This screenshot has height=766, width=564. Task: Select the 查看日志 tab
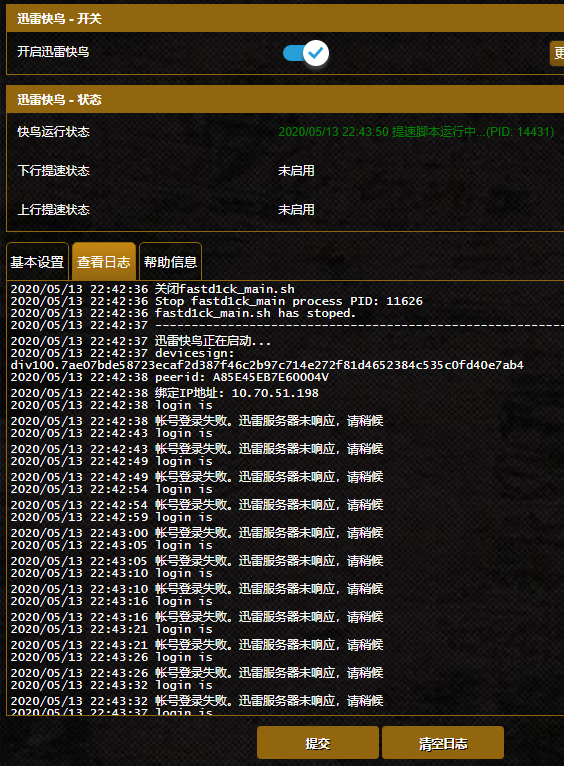[104, 262]
